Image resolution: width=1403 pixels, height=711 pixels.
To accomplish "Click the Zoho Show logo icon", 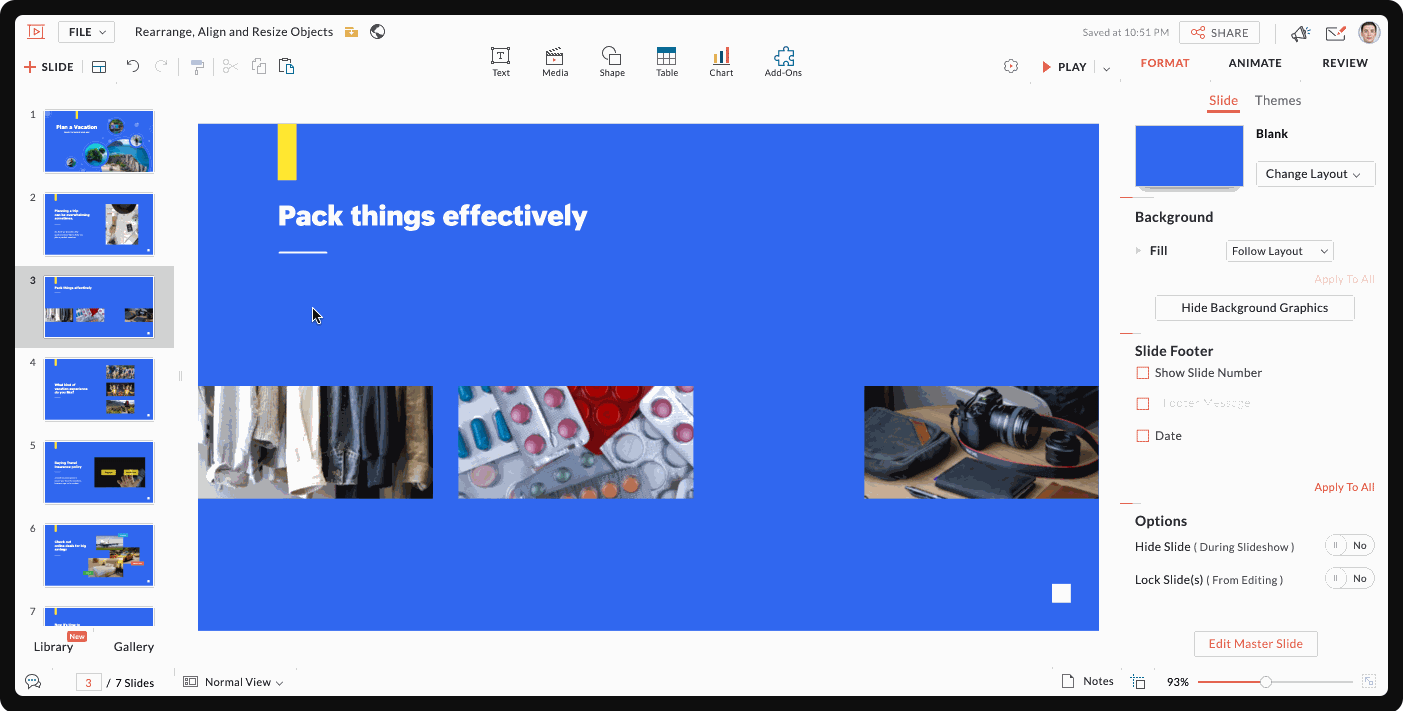I will [36, 32].
